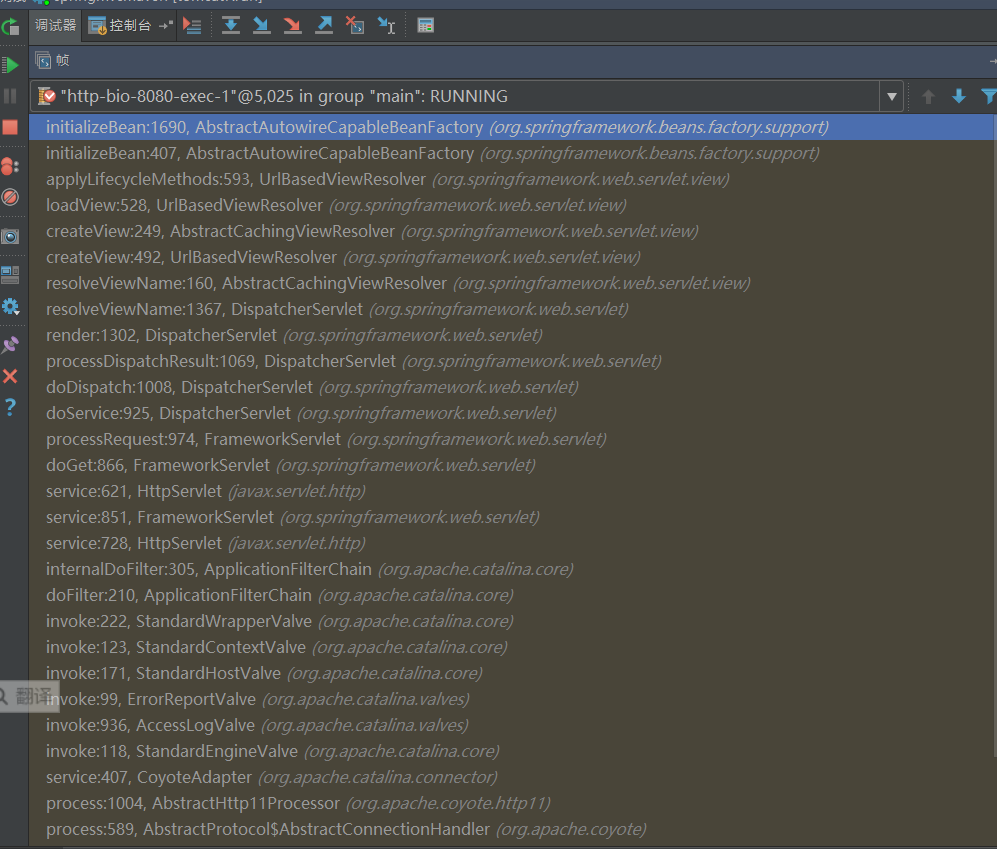The width and height of the screenshot is (997, 849).
Task: Click the Evaluate Expression calculator icon
Action: [425, 25]
